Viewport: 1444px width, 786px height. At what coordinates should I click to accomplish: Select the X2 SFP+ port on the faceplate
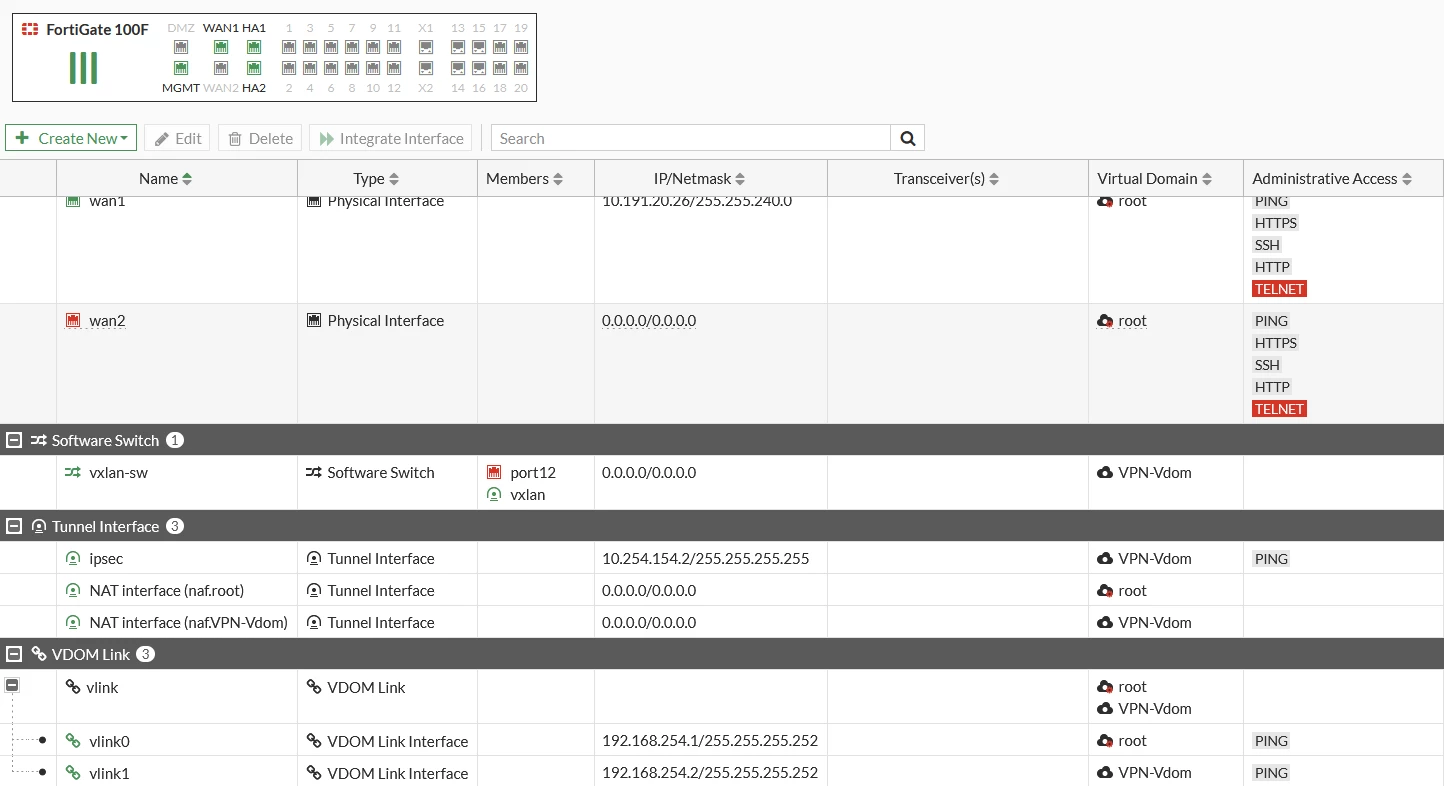tap(426, 68)
